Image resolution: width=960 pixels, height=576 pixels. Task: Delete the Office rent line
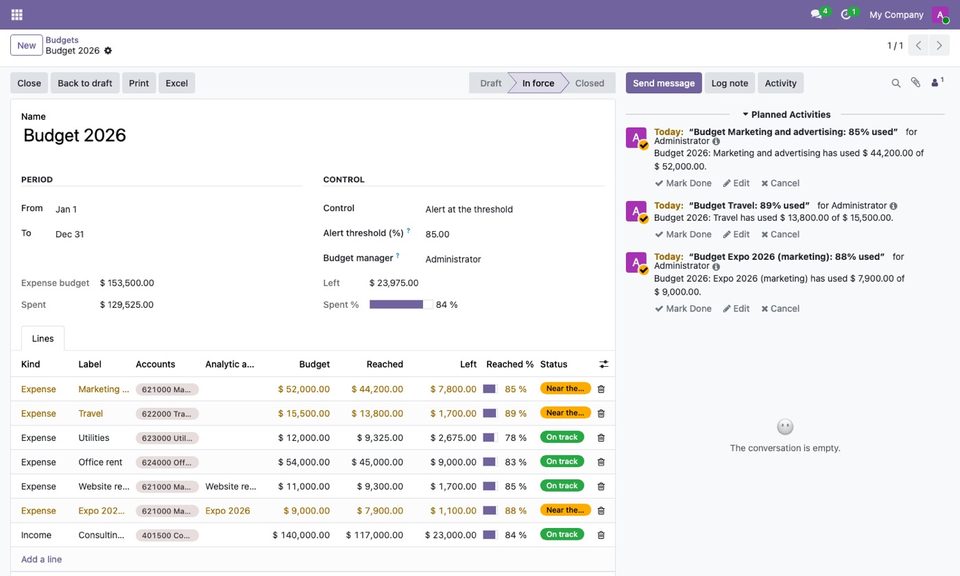[x=601, y=462]
